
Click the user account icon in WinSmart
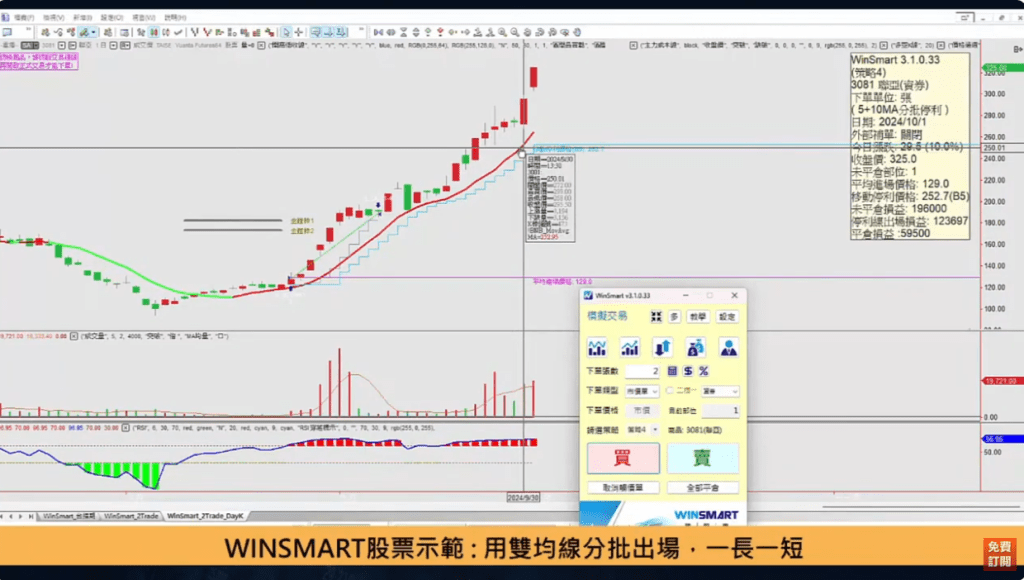point(728,347)
